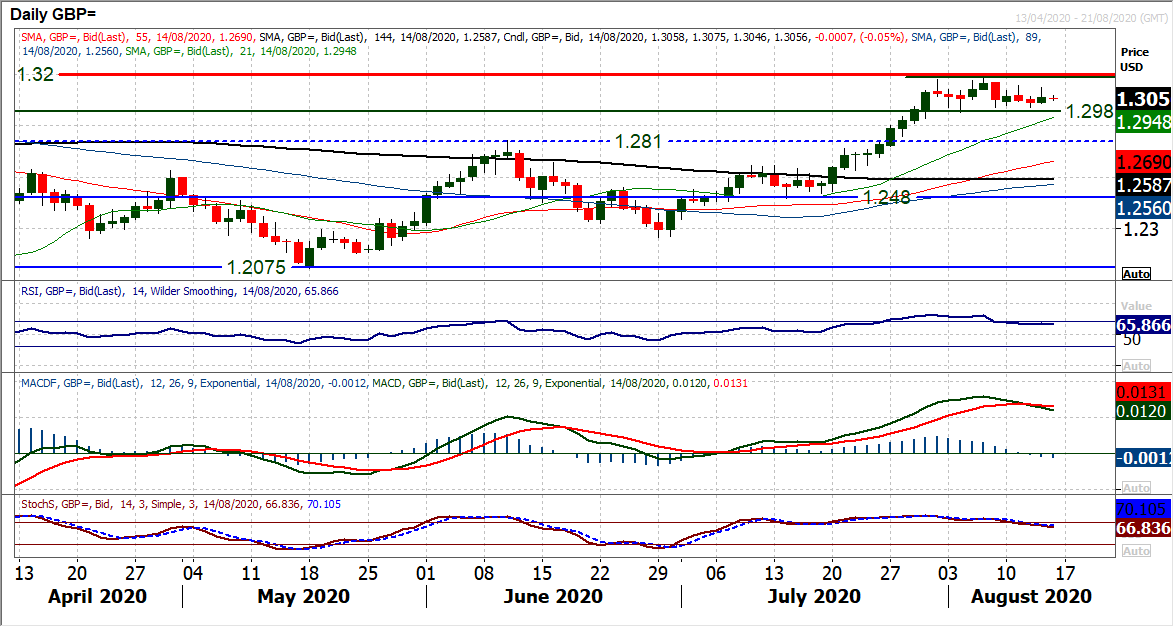Viewport: 1174px width, 627px height.
Task: Click the 1.305 current price tag
Action: (x=1144, y=99)
